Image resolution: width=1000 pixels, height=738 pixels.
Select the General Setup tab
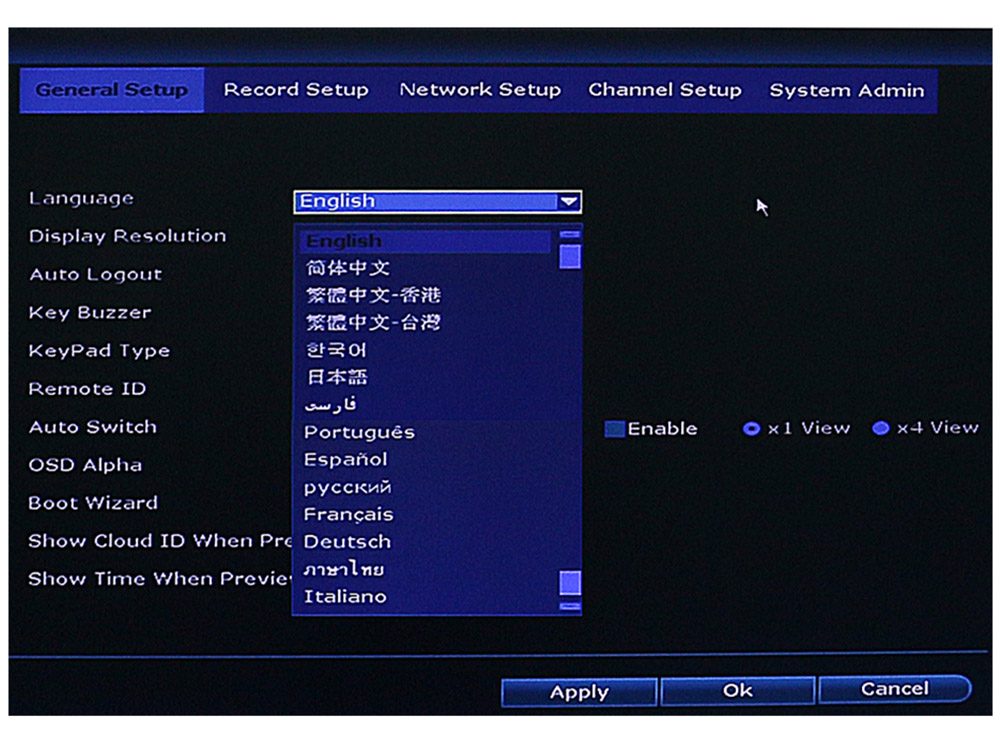click(x=112, y=90)
